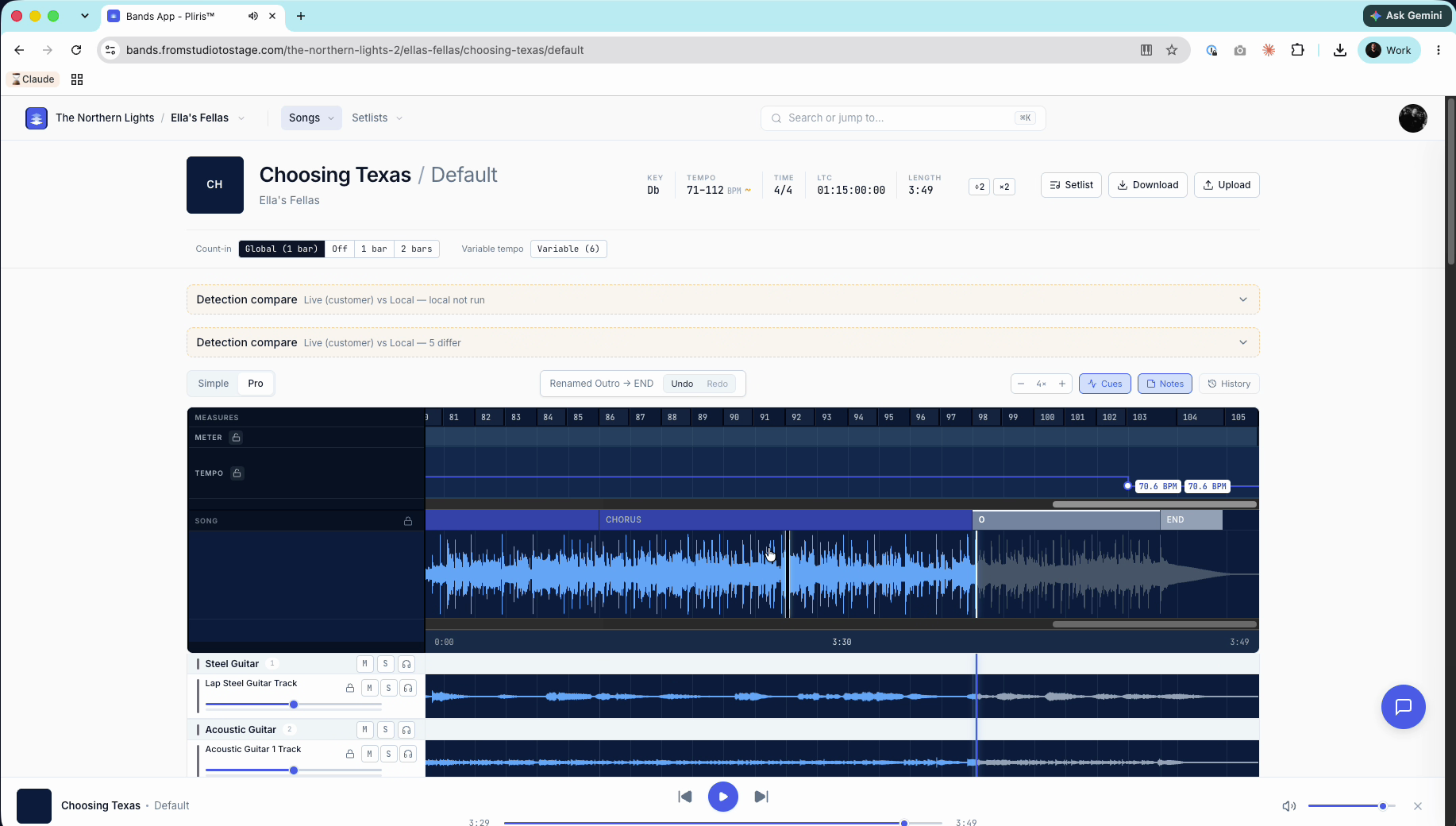This screenshot has height=826, width=1456.
Task: Mute the Steel Guitar group
Action: click(364, 664)
